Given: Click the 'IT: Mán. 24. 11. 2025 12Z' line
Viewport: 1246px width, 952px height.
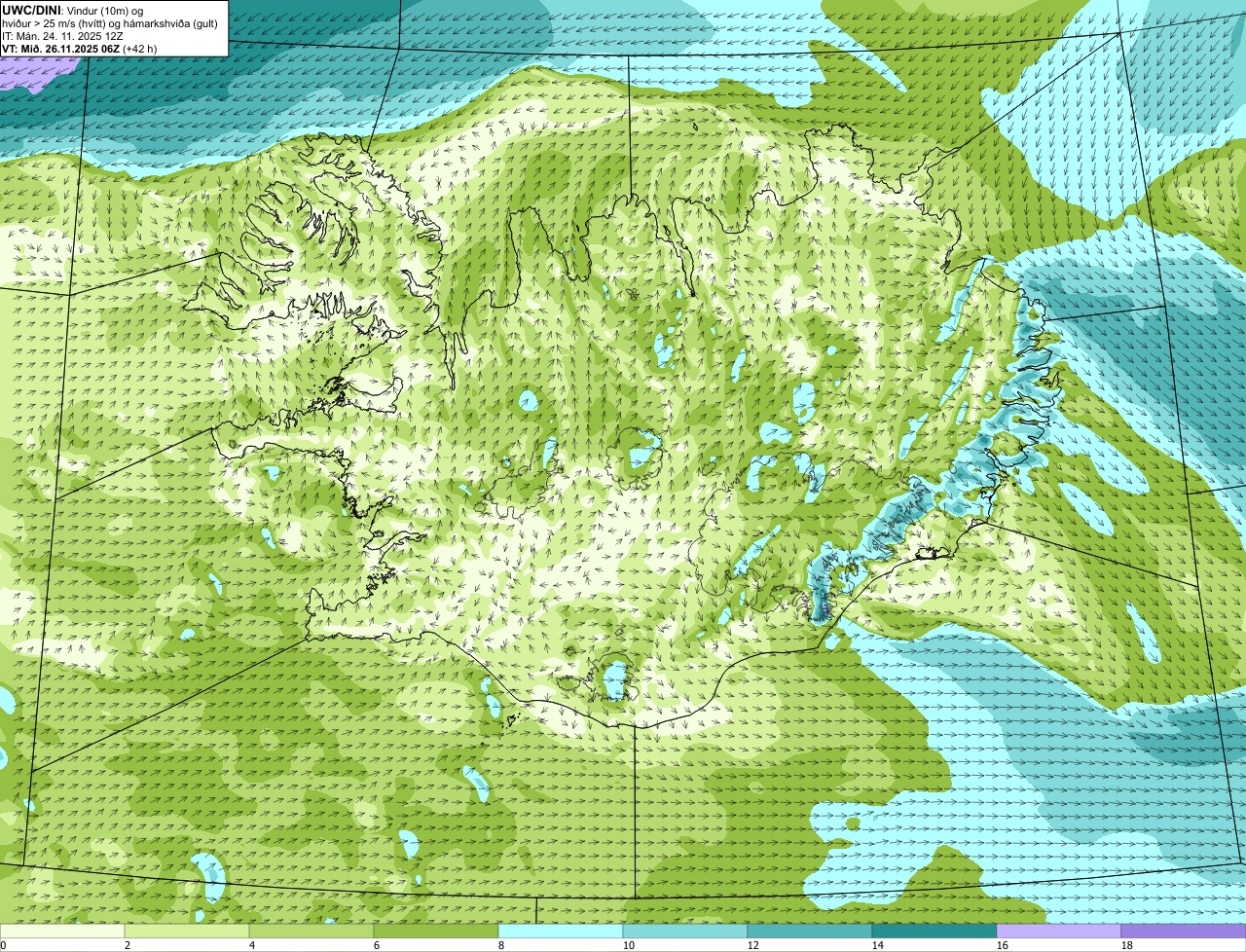Looking at the screenshot, I should click(63, 36).
